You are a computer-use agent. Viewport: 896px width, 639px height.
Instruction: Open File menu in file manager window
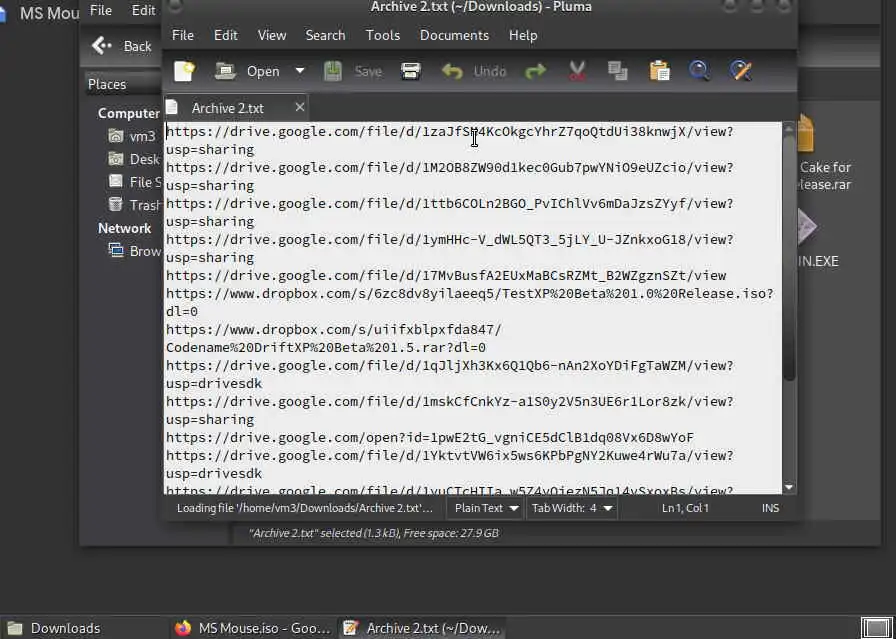101,10
